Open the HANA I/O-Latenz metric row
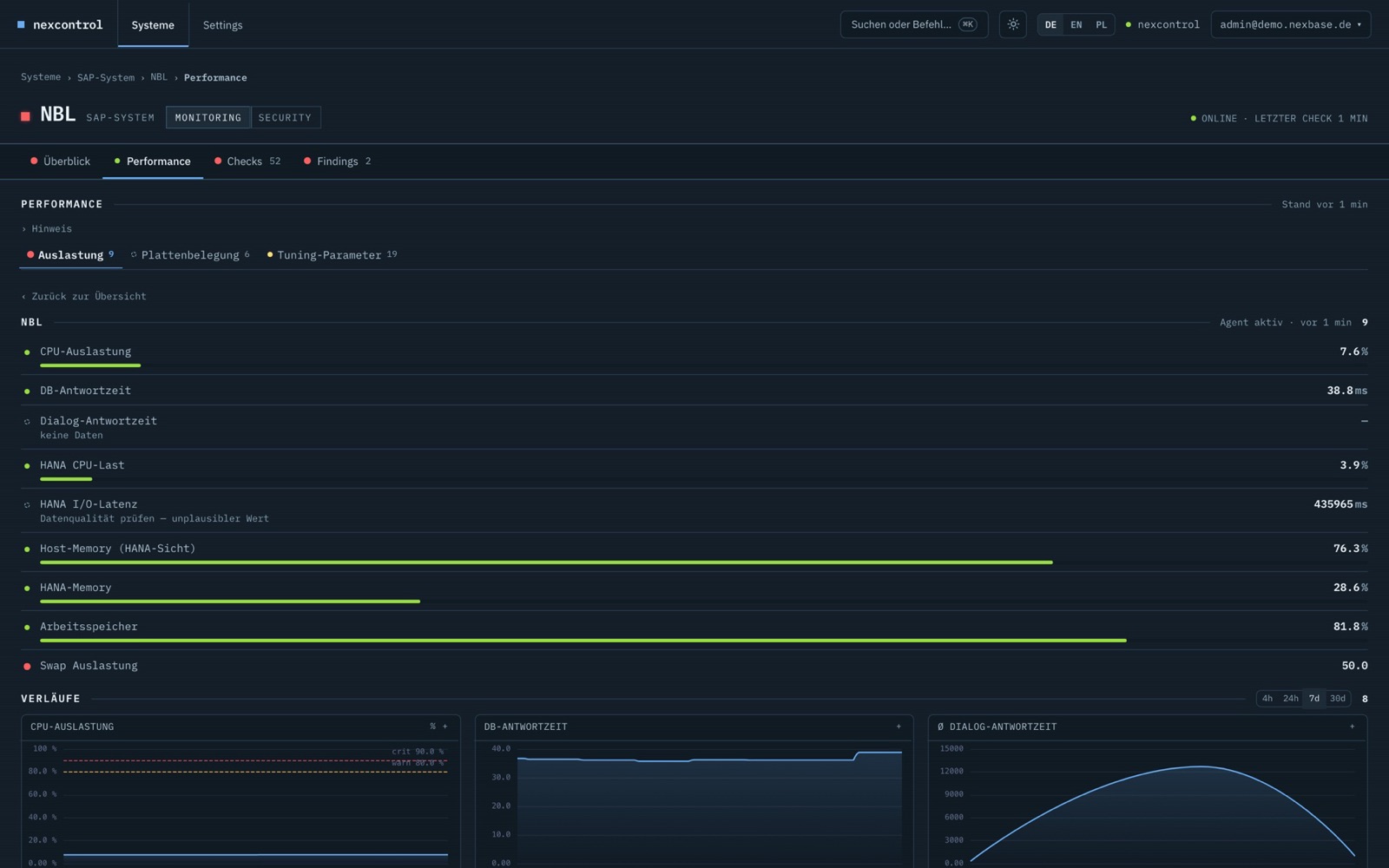Viewport: 1389px width, 868px height. (694, 510)
